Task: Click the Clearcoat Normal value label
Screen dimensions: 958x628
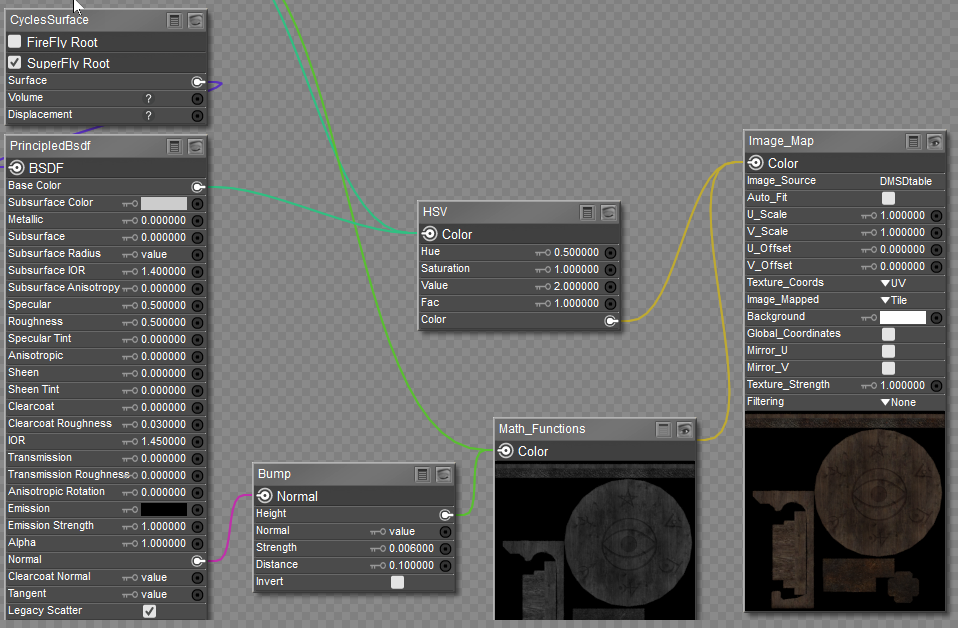Action: 154,577
